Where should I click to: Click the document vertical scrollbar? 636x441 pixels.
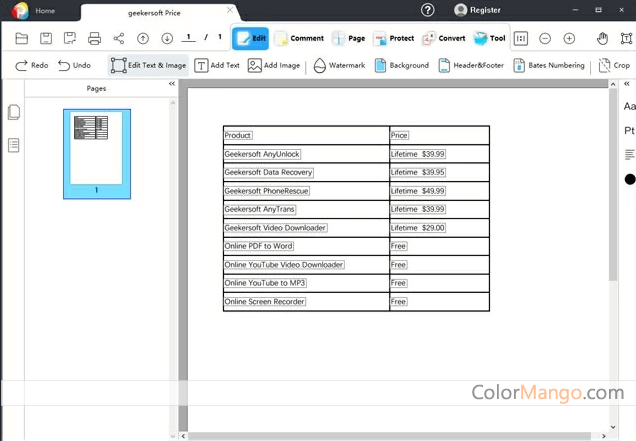(x=613, y=185)
